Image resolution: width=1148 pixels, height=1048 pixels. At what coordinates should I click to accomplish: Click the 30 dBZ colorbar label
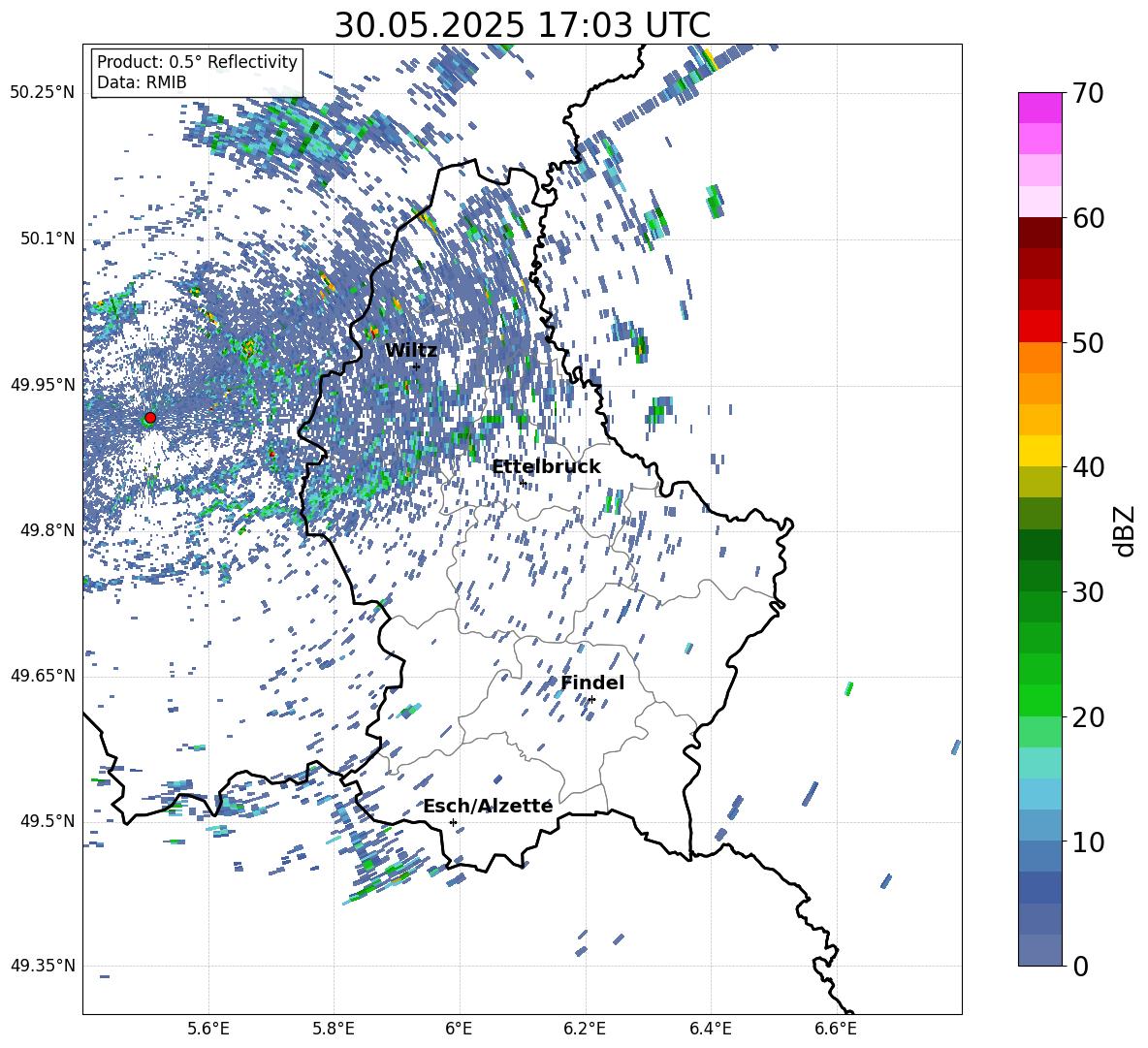point(1088,592)
